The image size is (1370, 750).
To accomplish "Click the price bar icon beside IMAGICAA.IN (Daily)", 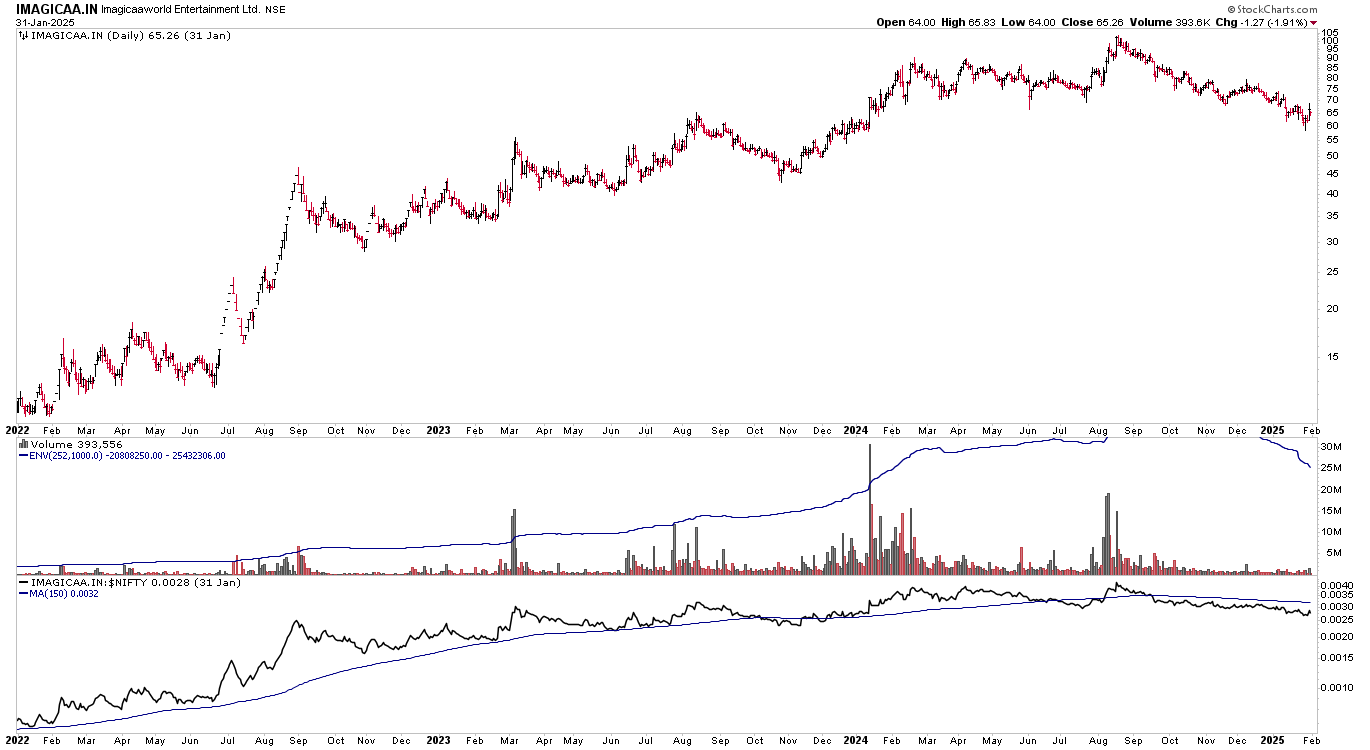I will click(x=24, y=35).
